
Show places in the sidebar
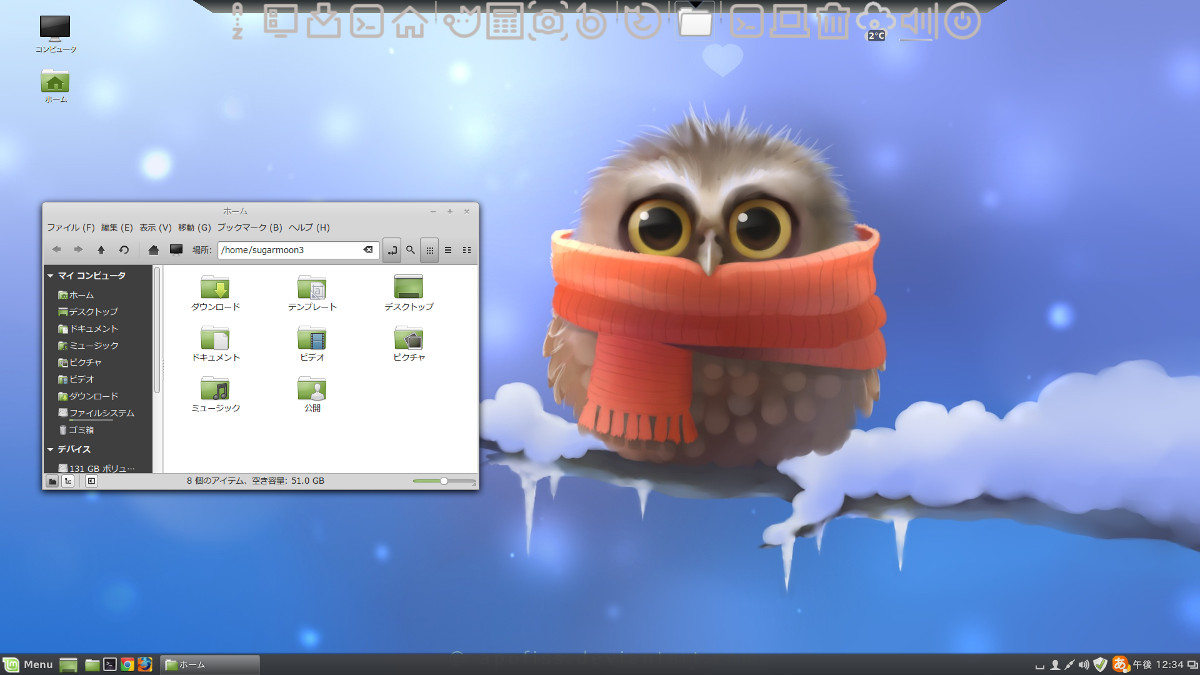(52, 481)
